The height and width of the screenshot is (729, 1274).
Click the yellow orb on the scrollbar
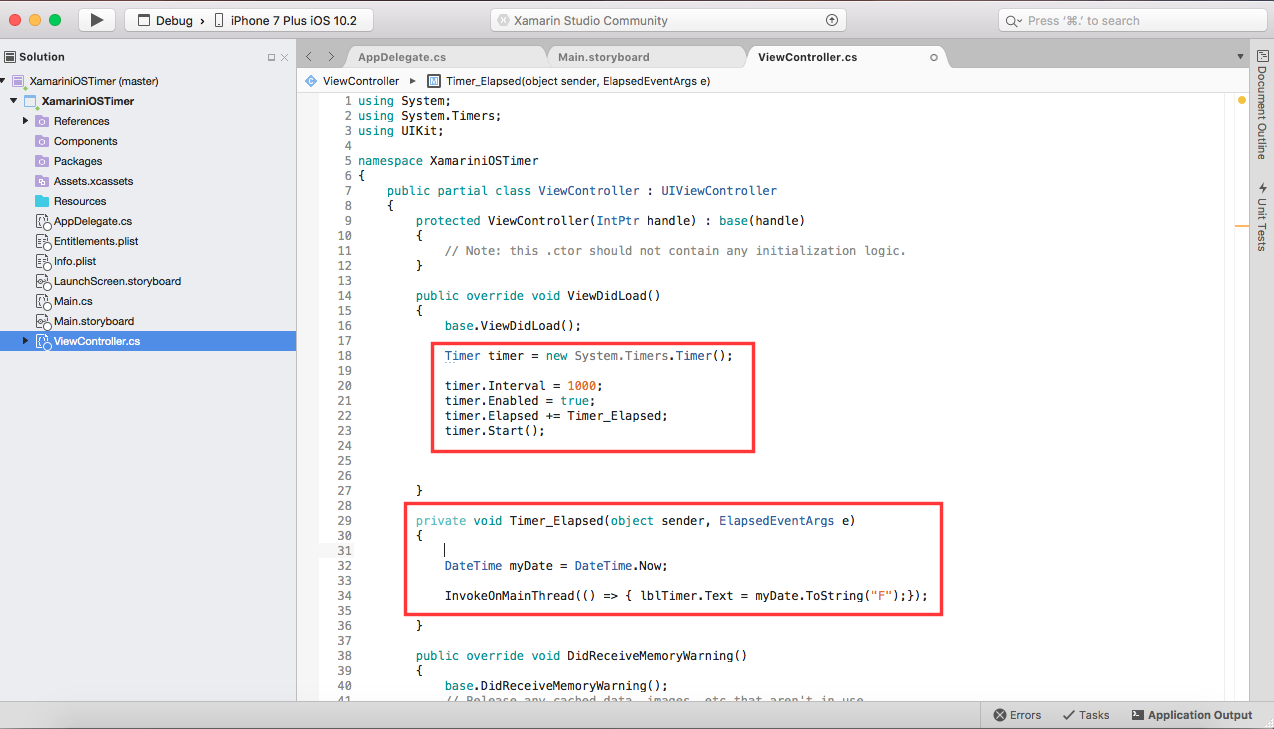(x=1241, y=101)
